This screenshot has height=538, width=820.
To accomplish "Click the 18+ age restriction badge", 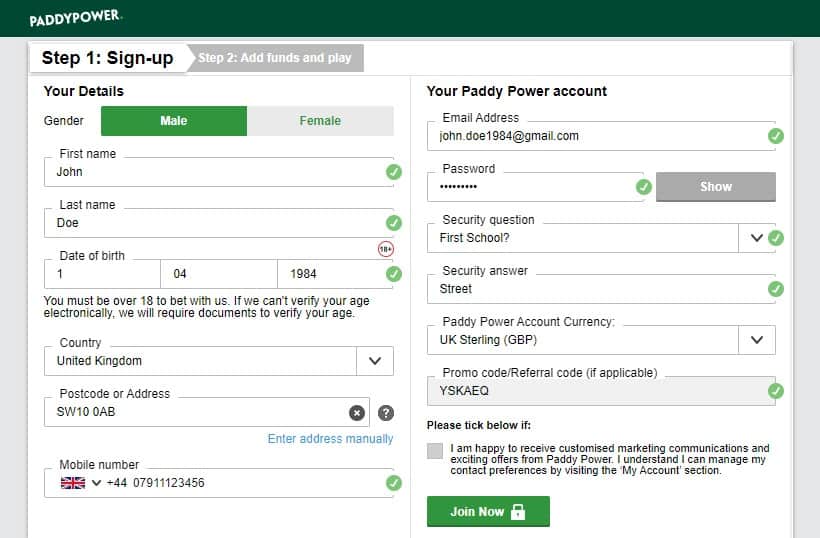I will (386, 248).
